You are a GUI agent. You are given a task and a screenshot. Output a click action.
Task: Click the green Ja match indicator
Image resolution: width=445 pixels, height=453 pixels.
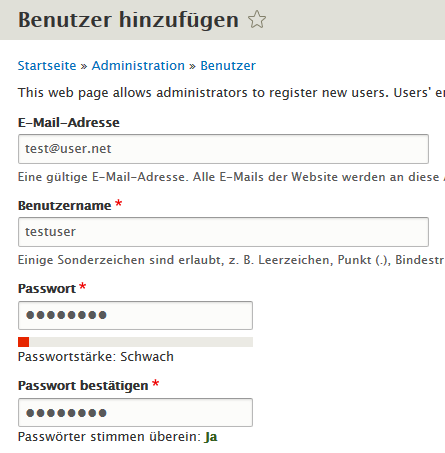tap(211, 437)
